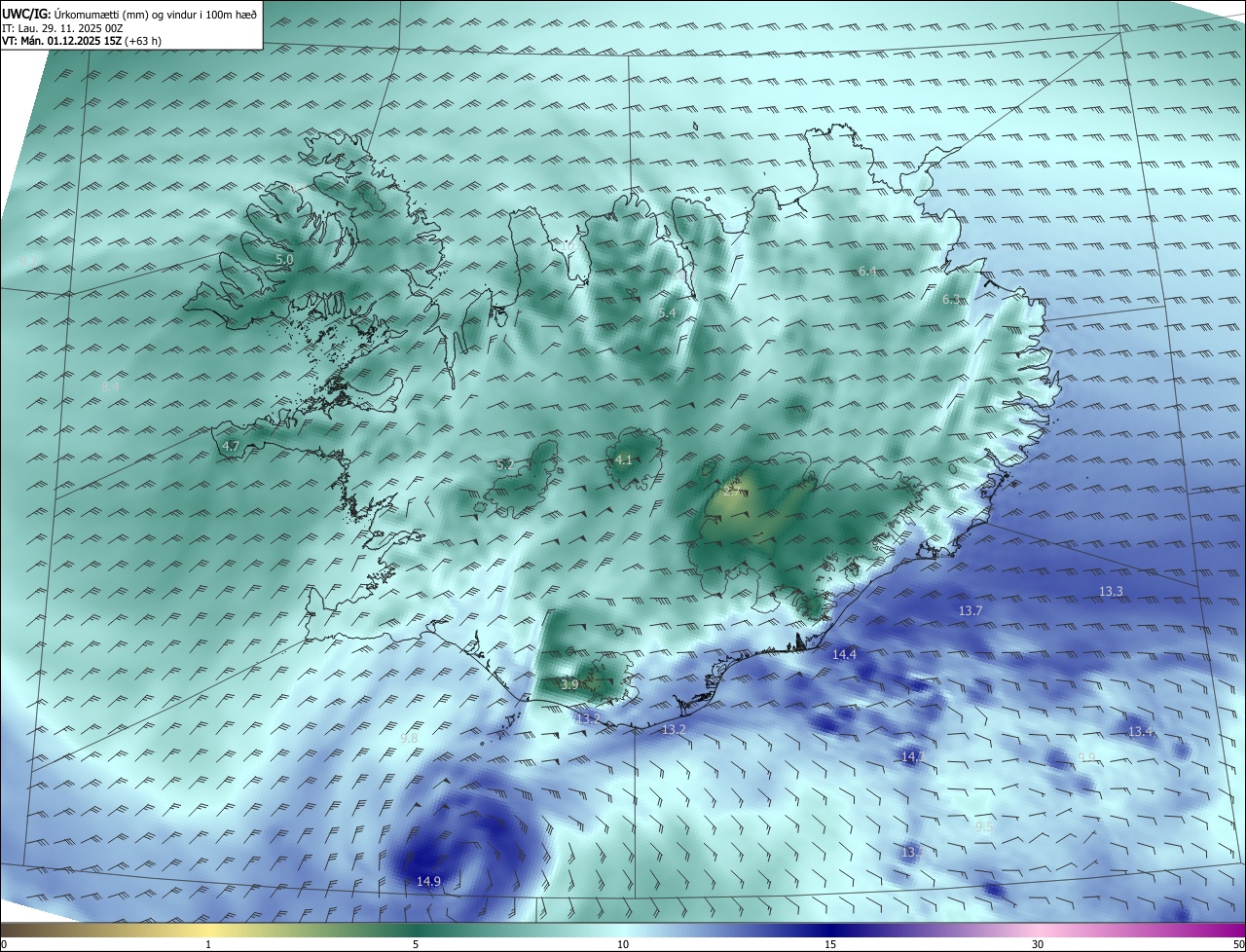This screenshot has height=952, width=1246.
Task: Click the 13.7 value label on the map
Action: coord(971,610)
